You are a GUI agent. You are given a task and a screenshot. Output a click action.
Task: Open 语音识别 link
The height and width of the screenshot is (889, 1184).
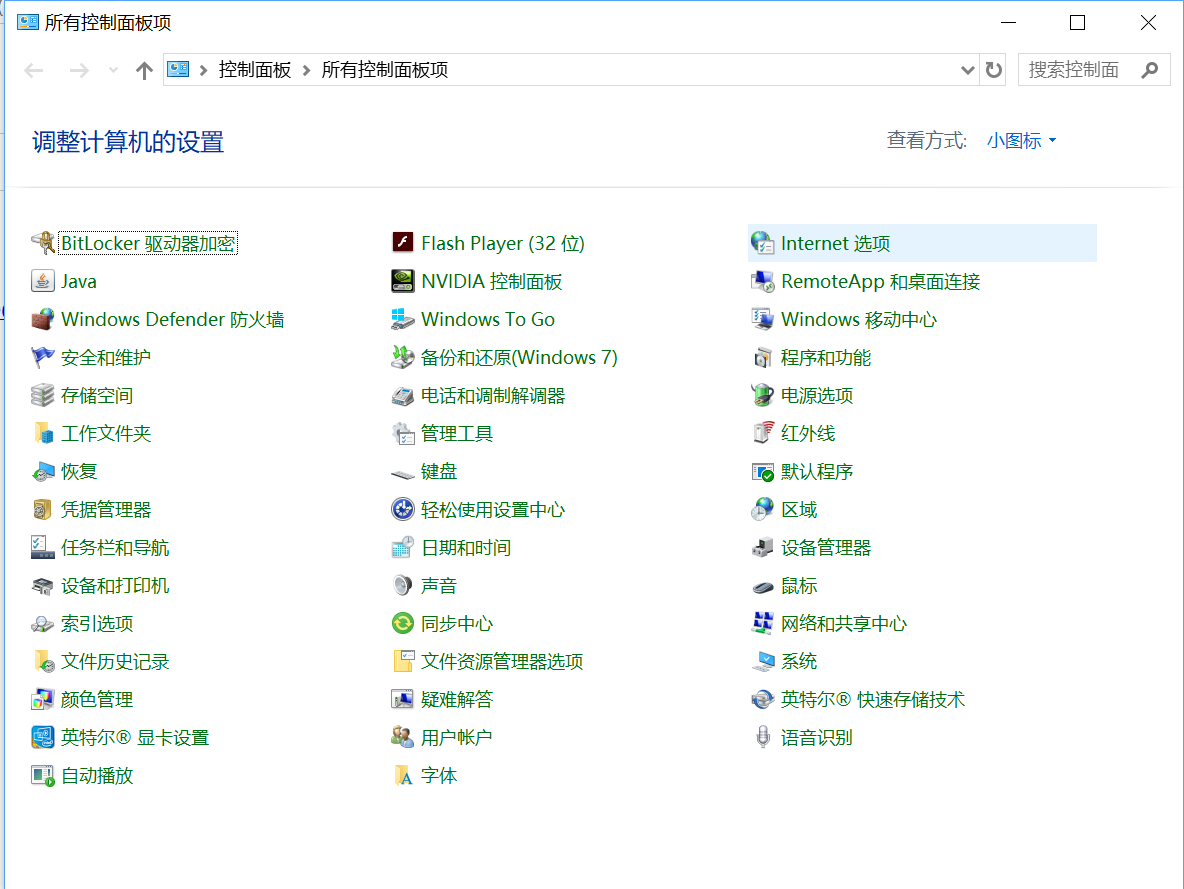816,737
